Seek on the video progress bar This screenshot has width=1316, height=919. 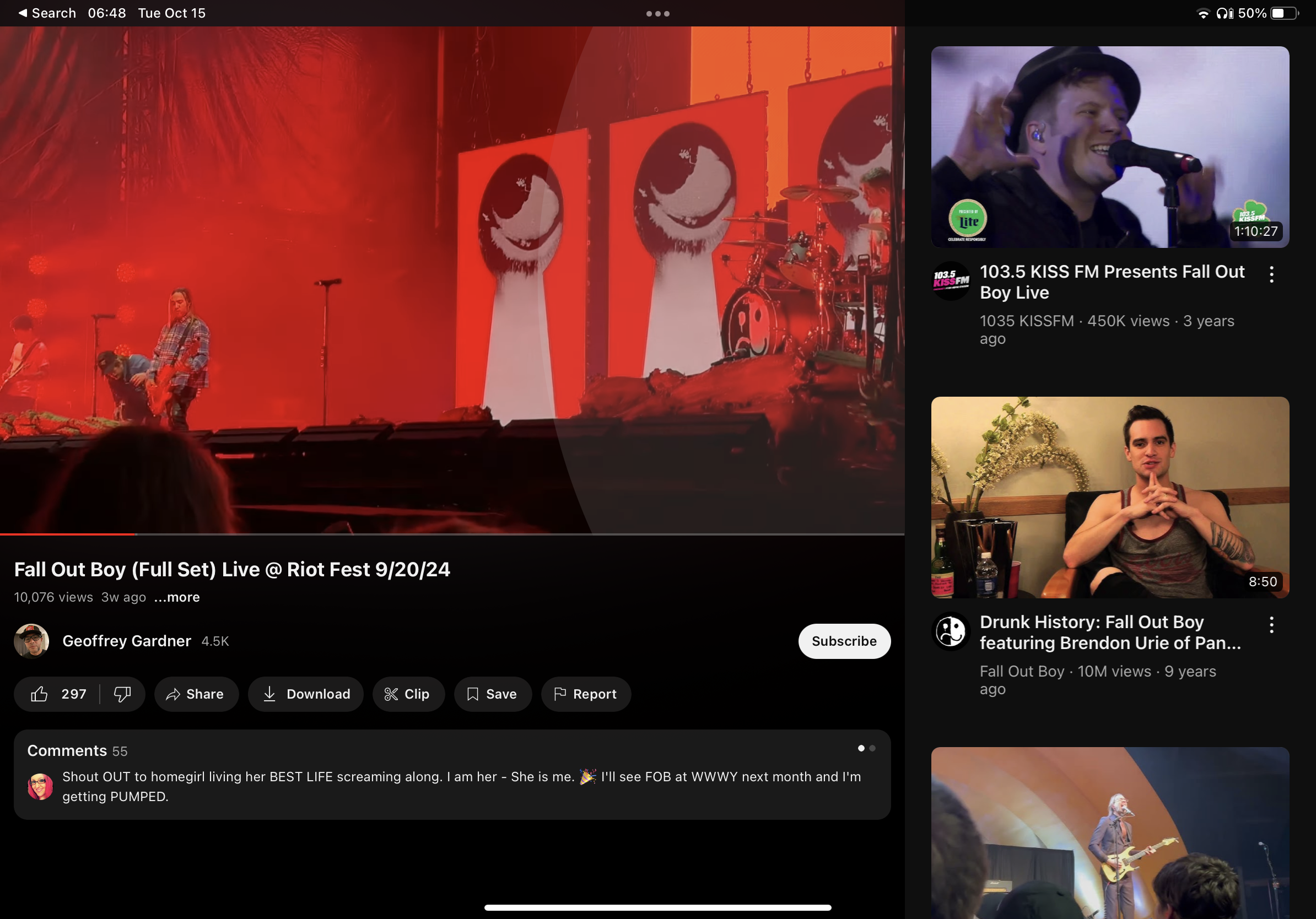coord(452,534)
